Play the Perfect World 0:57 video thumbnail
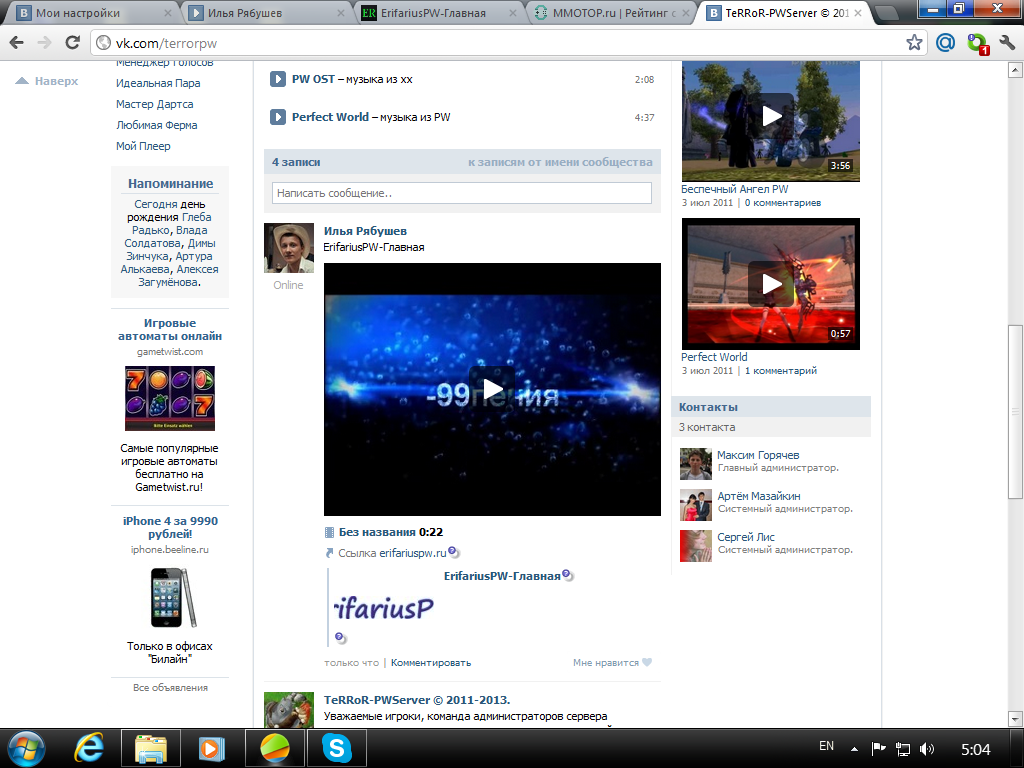The width and height of the screenshot is (1024, 768). coord(771,283)
